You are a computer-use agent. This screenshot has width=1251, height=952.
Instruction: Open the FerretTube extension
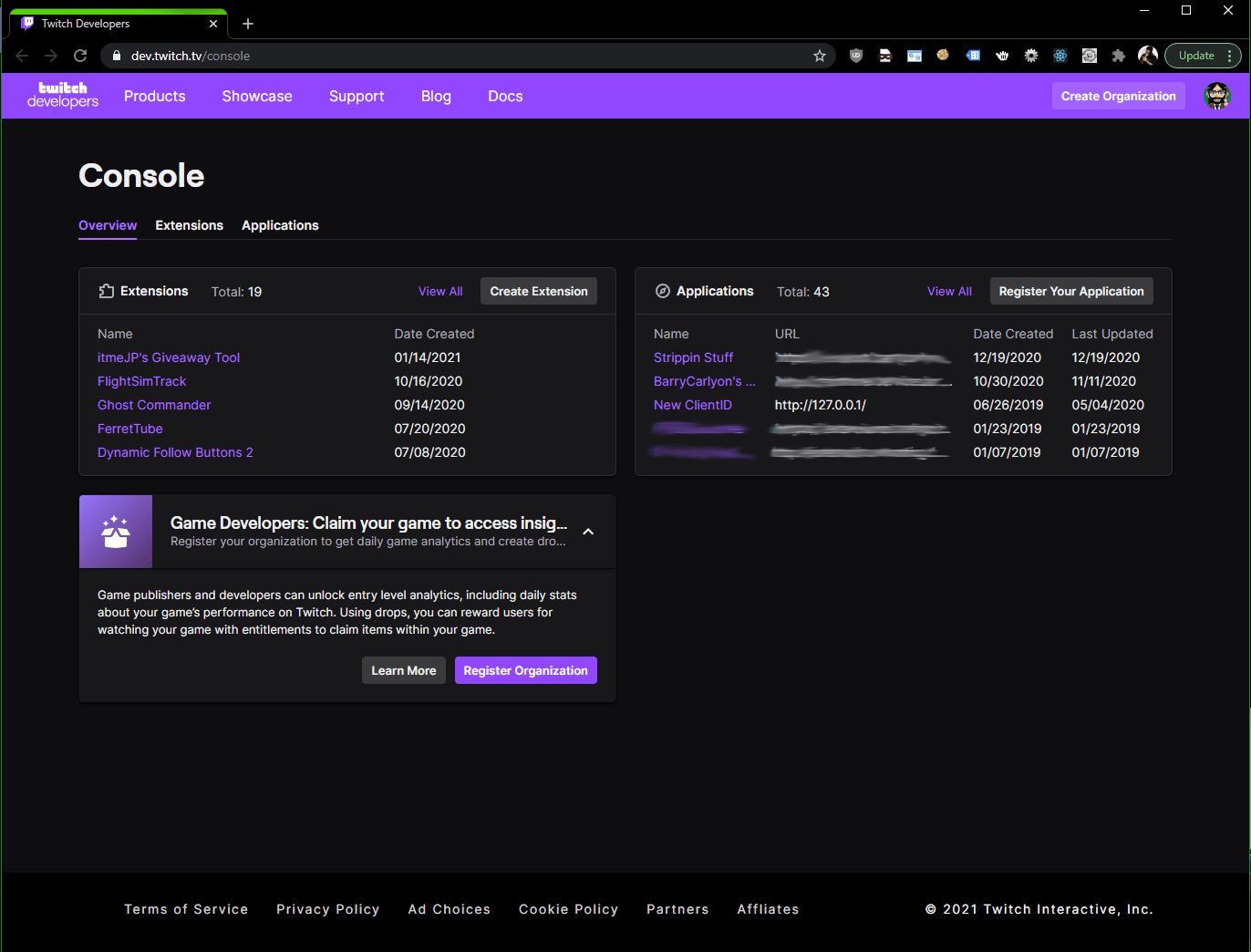pyautogui.click(x=130, y=429)
